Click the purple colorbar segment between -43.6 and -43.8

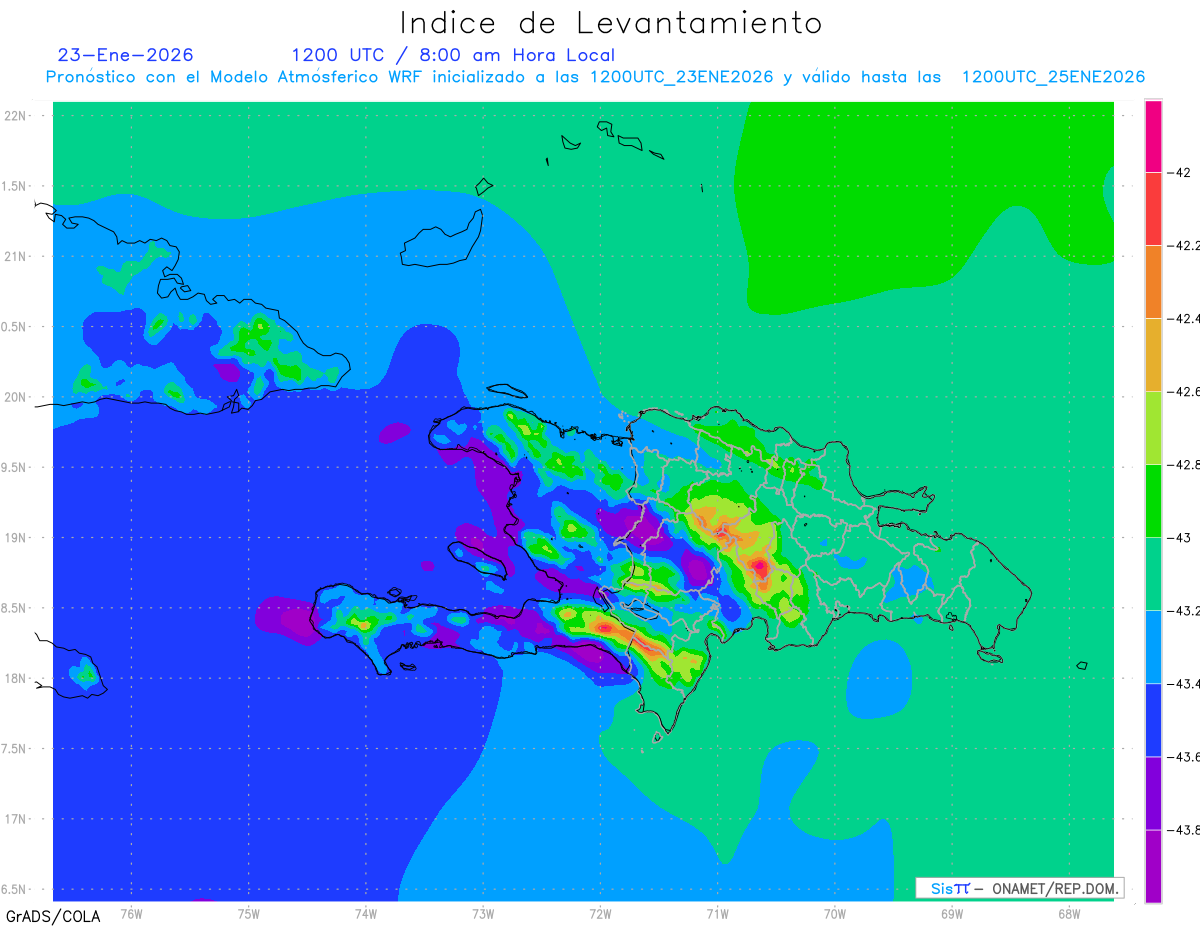[1153, 793]
